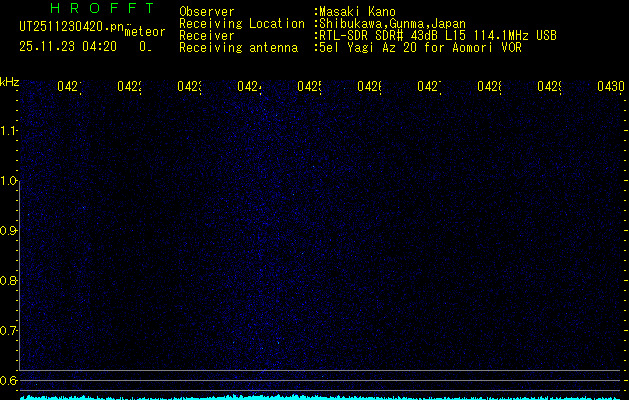Click the HROFFT title text
Image resolution: width=629 pixels, height=400 pixels.
point(102,8)
